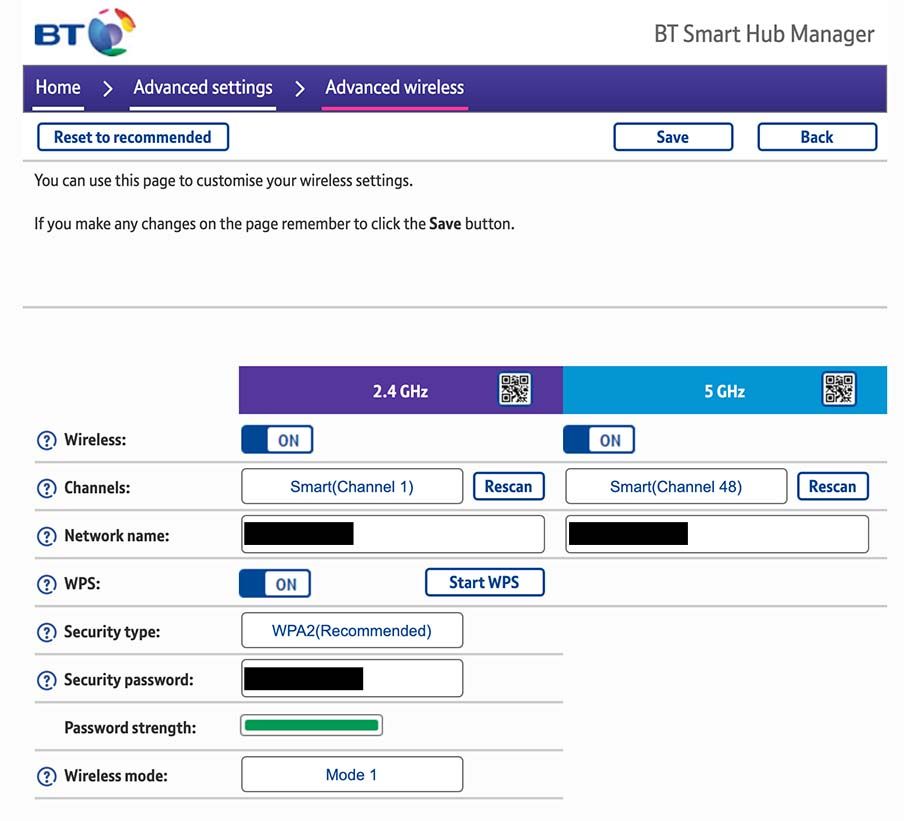Viewport: 904px width, 821px height.
Task: Click the Security password input field
Action: [x=352, y=678]
